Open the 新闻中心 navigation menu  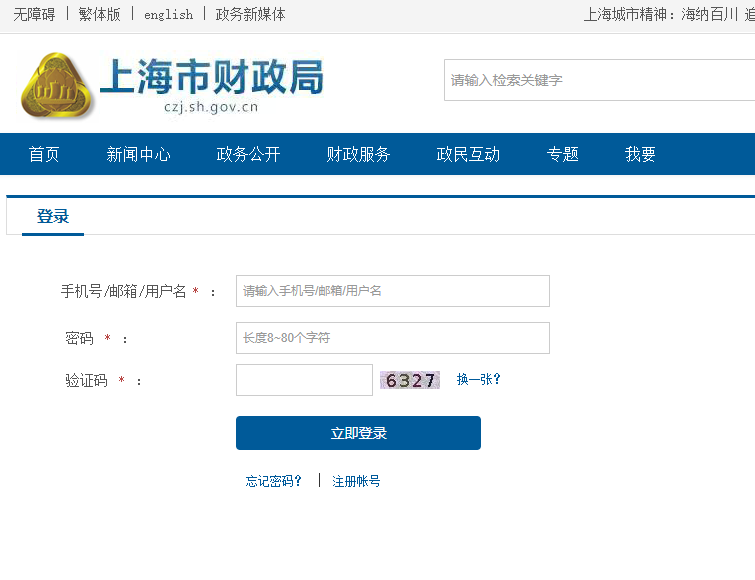(138, 154)
